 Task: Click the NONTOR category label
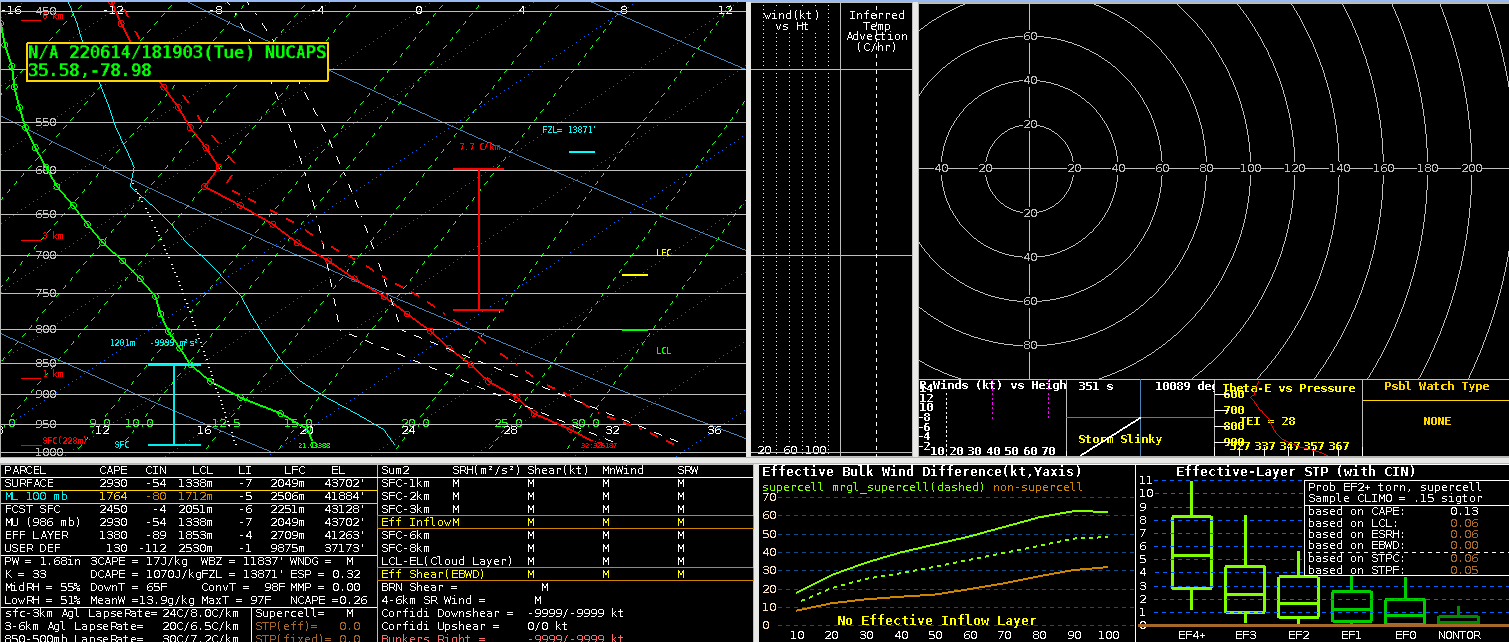[x=1459, y=634]
